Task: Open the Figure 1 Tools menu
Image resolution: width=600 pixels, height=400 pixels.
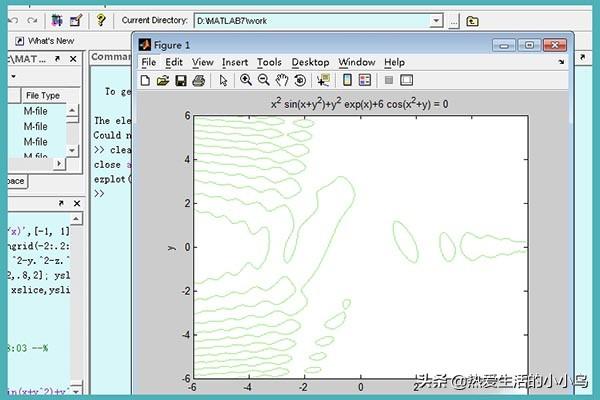Action: 269,62
